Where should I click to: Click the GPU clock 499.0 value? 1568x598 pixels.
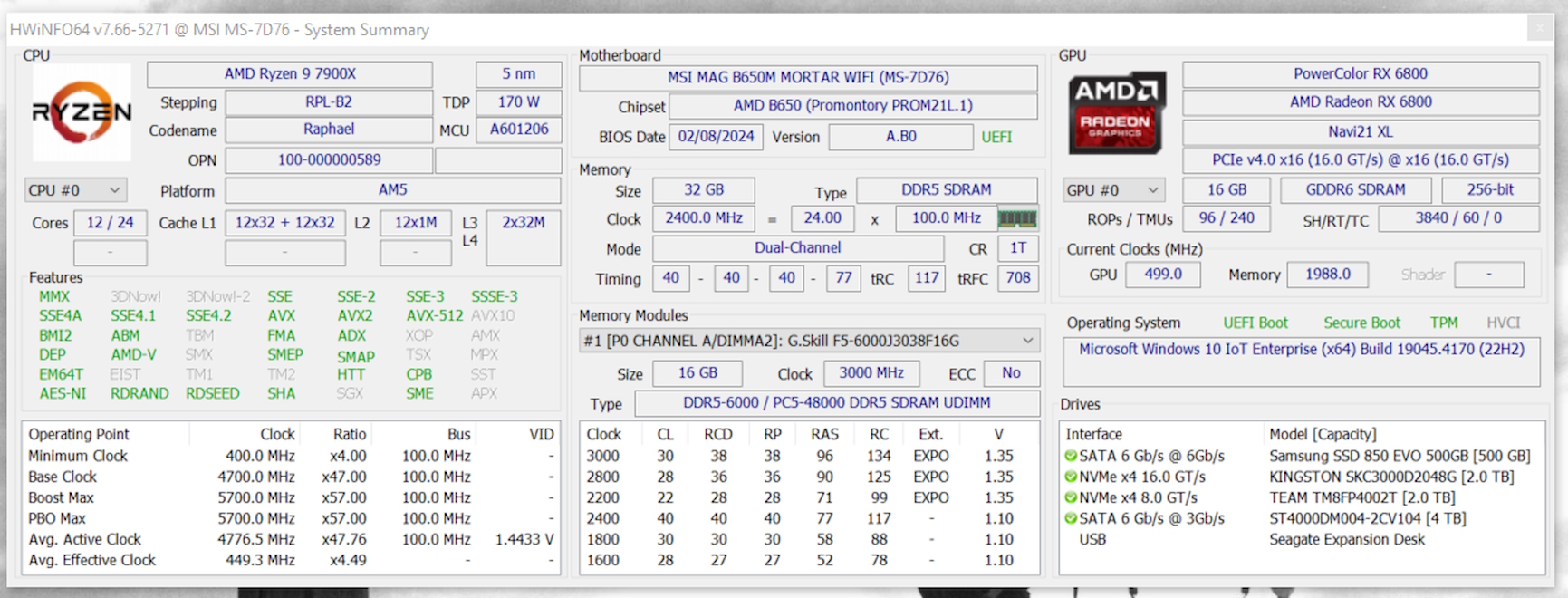point(1163,275)
